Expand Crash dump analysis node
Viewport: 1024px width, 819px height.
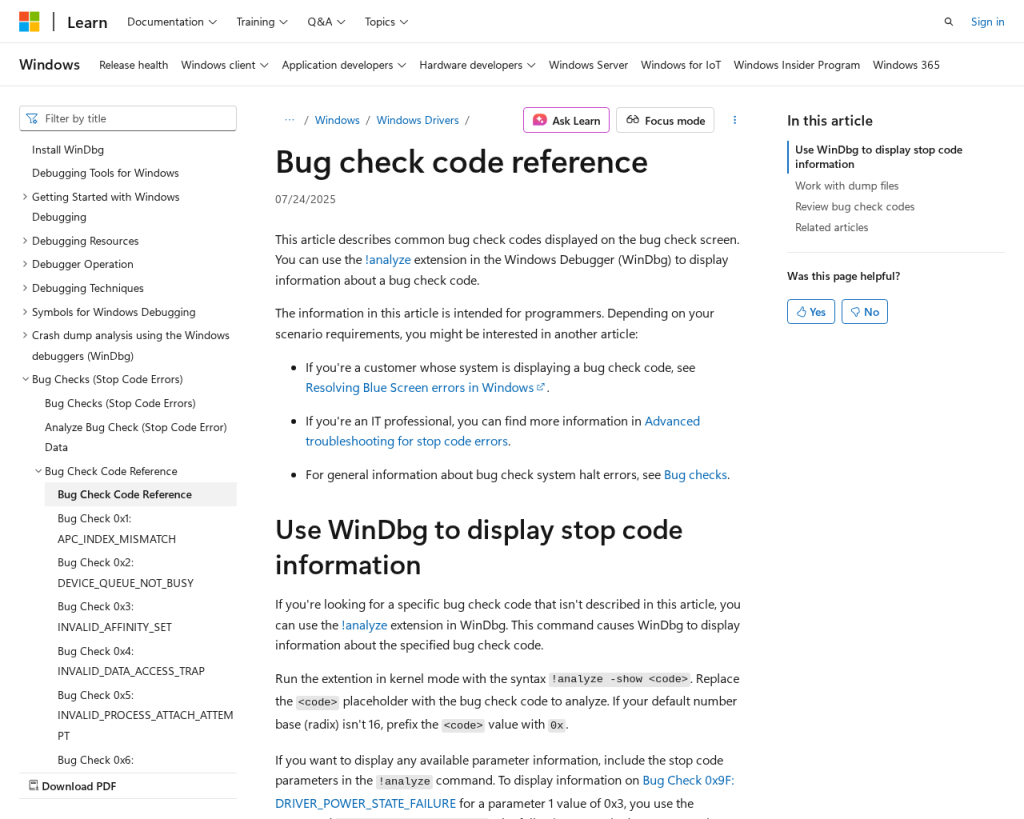(25, 335)
